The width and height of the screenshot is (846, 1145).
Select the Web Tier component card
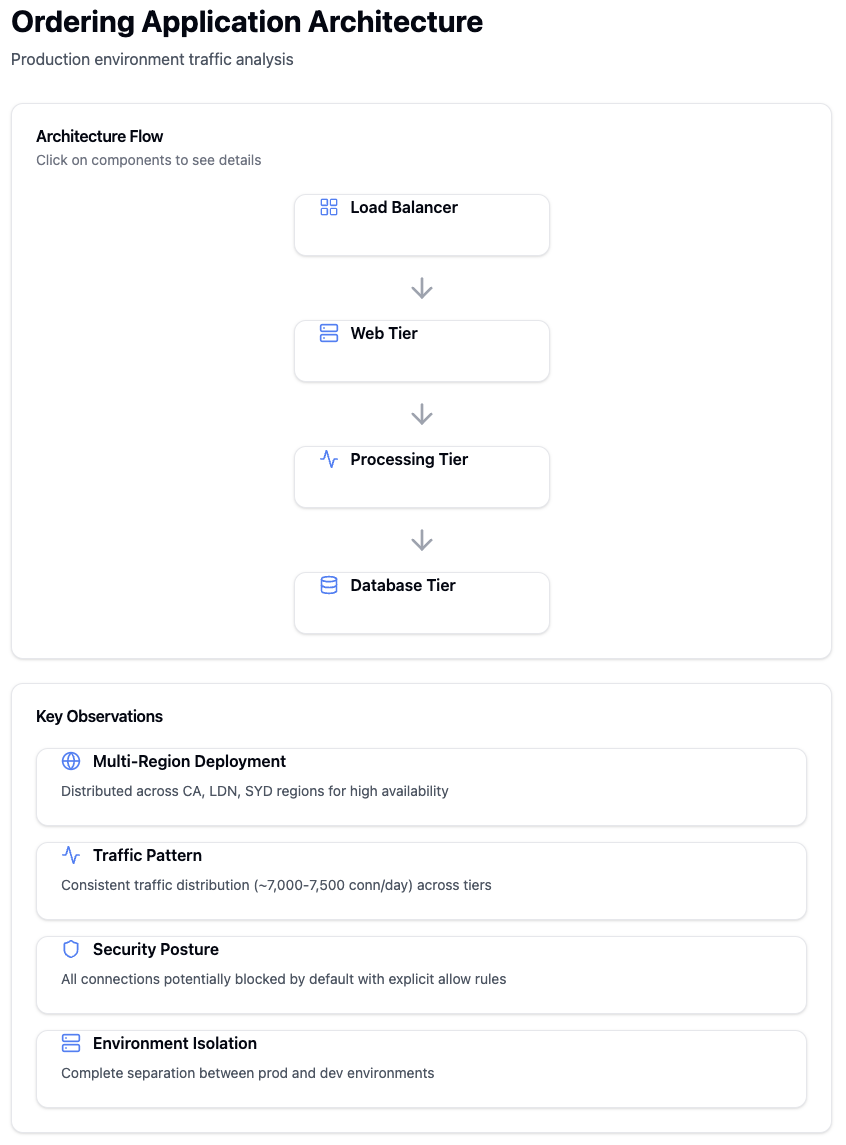tap(422, 351)
